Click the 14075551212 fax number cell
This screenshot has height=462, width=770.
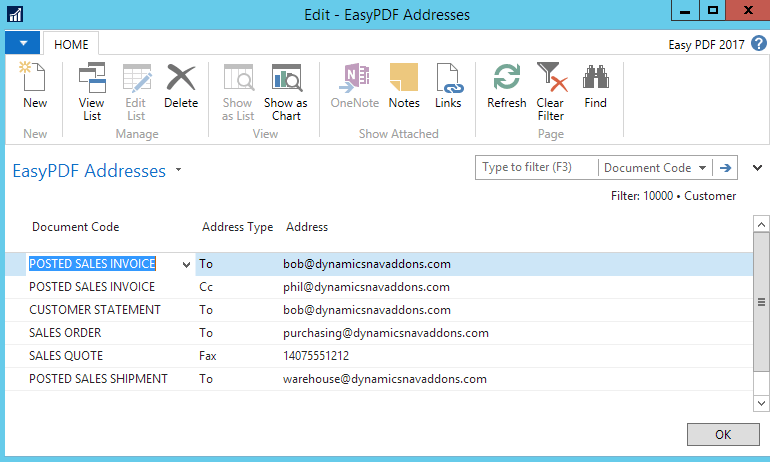point(316,356)
